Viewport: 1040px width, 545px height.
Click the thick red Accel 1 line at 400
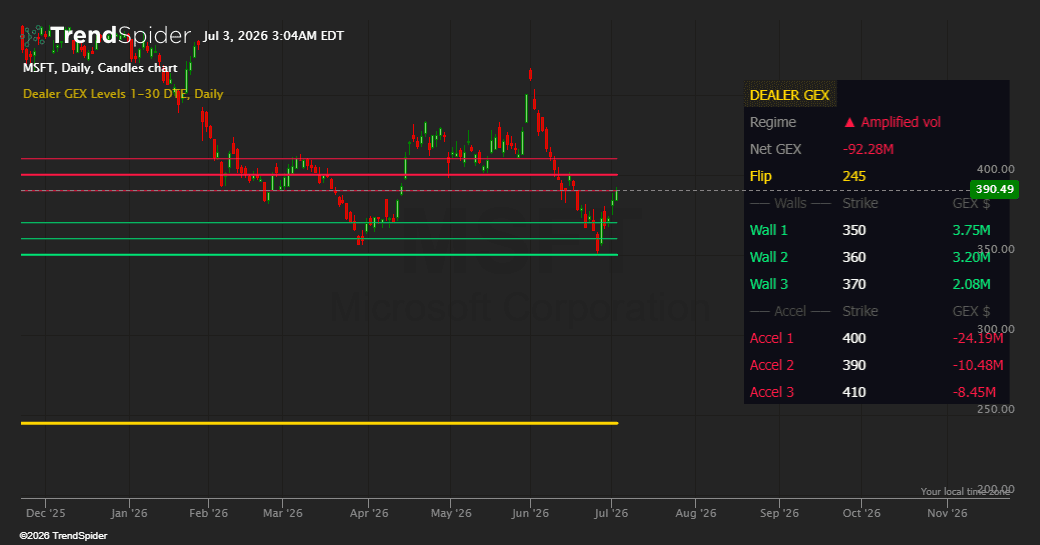pyautogui.click(x=319, y=174)
